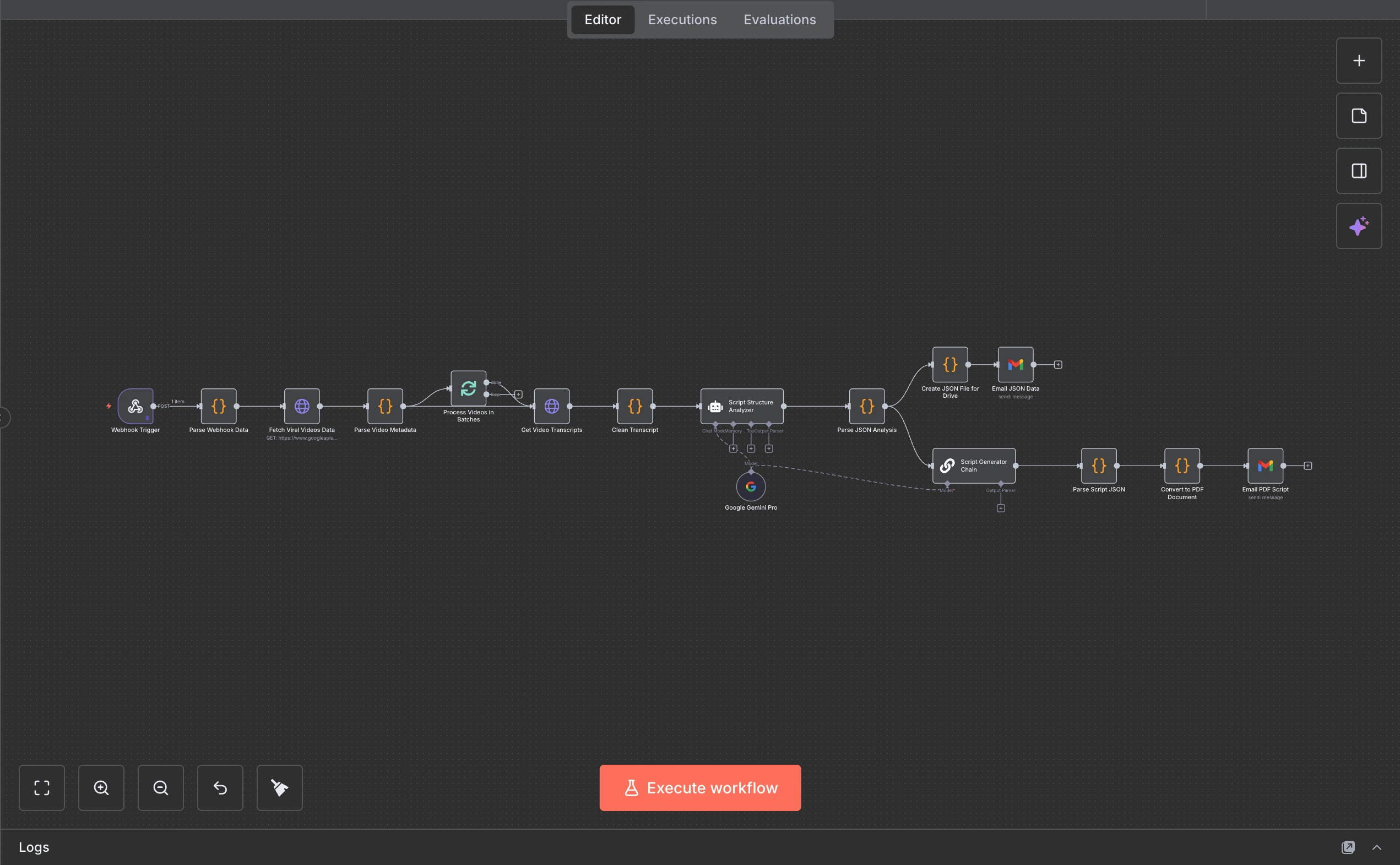Open the AI assistant sparkle button
The width and height of the screenshot is (1400, 865).
click(1359, 226)
